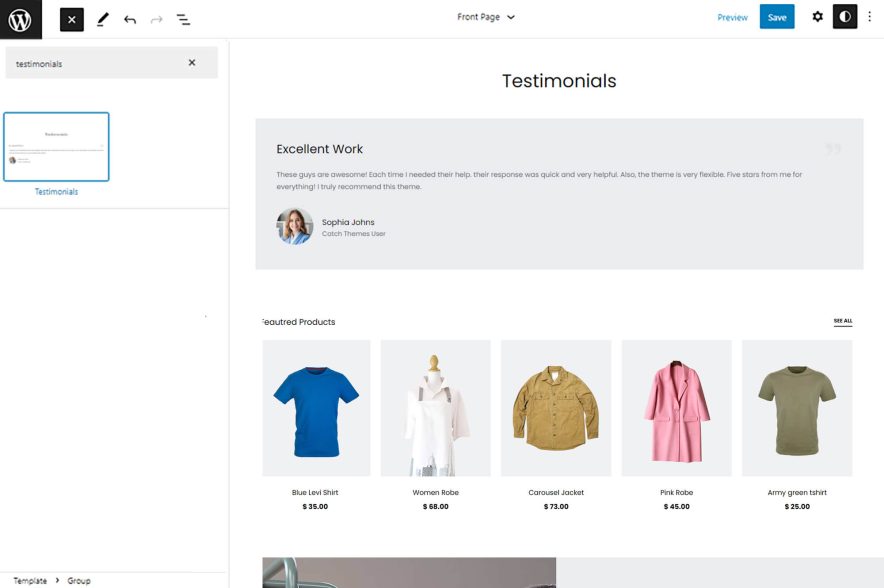The image size is (884, 588).
Task: Open the Options three-dot icon
Action: click(x=871, y=17)
